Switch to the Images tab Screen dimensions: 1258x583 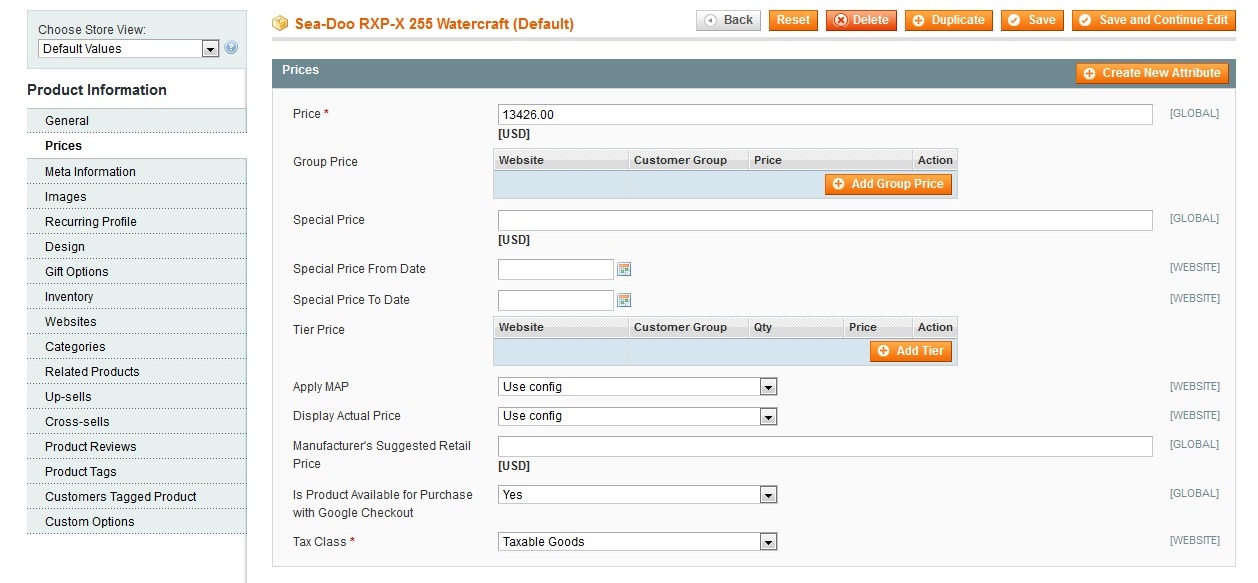point(137,197)
